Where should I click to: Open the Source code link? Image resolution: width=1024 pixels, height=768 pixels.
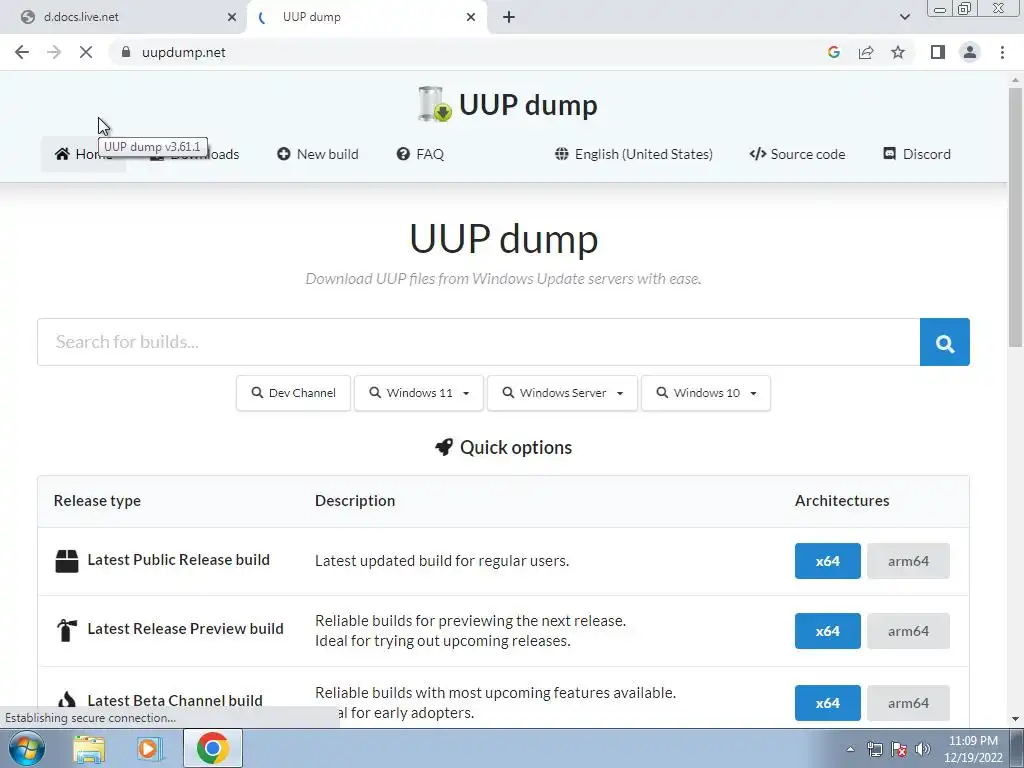797,154
